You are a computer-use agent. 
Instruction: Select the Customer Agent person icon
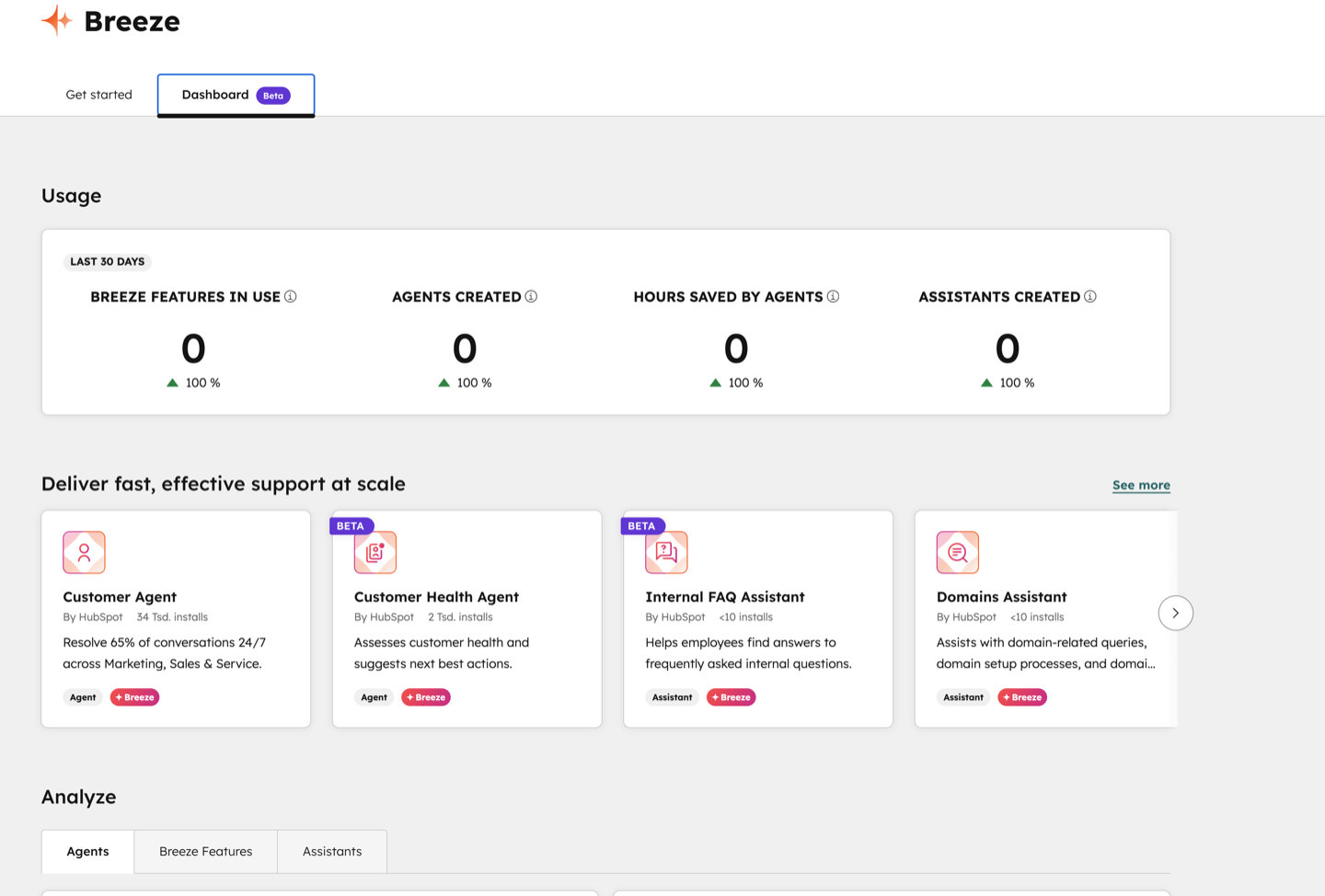click(x=84, y=552)
